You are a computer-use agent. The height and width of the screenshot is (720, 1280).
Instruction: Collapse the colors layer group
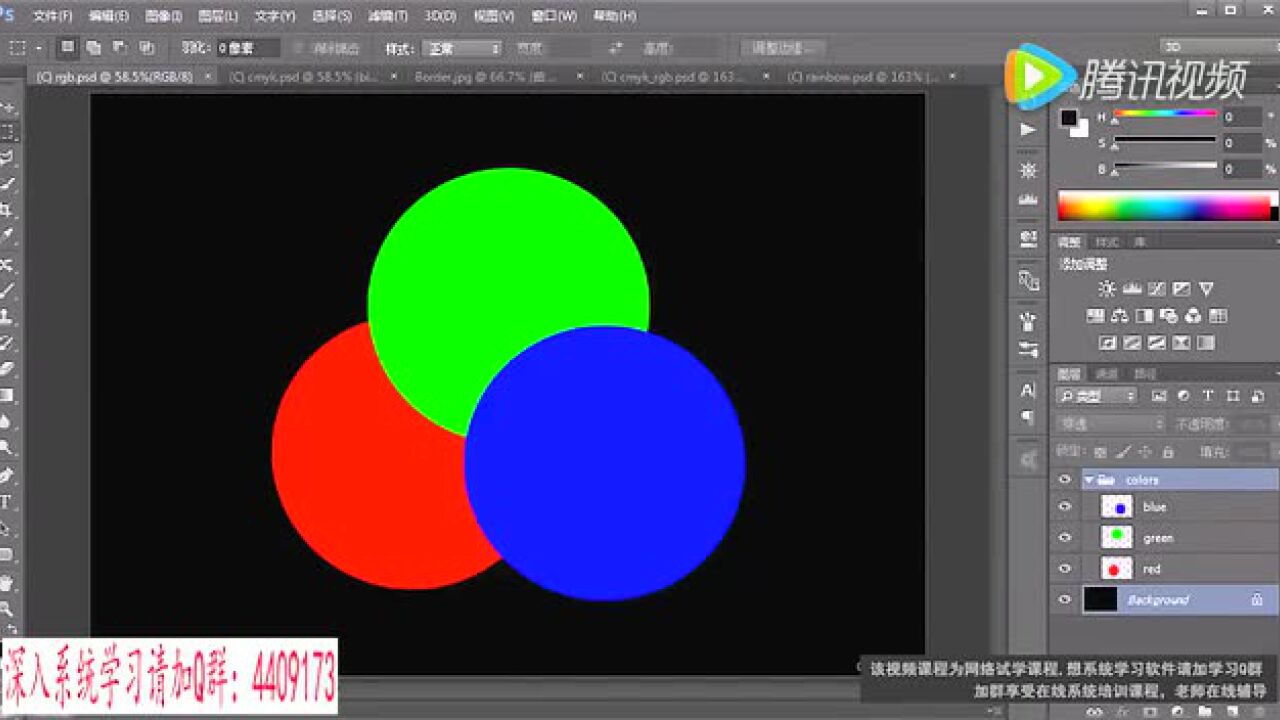[1088, 479]
